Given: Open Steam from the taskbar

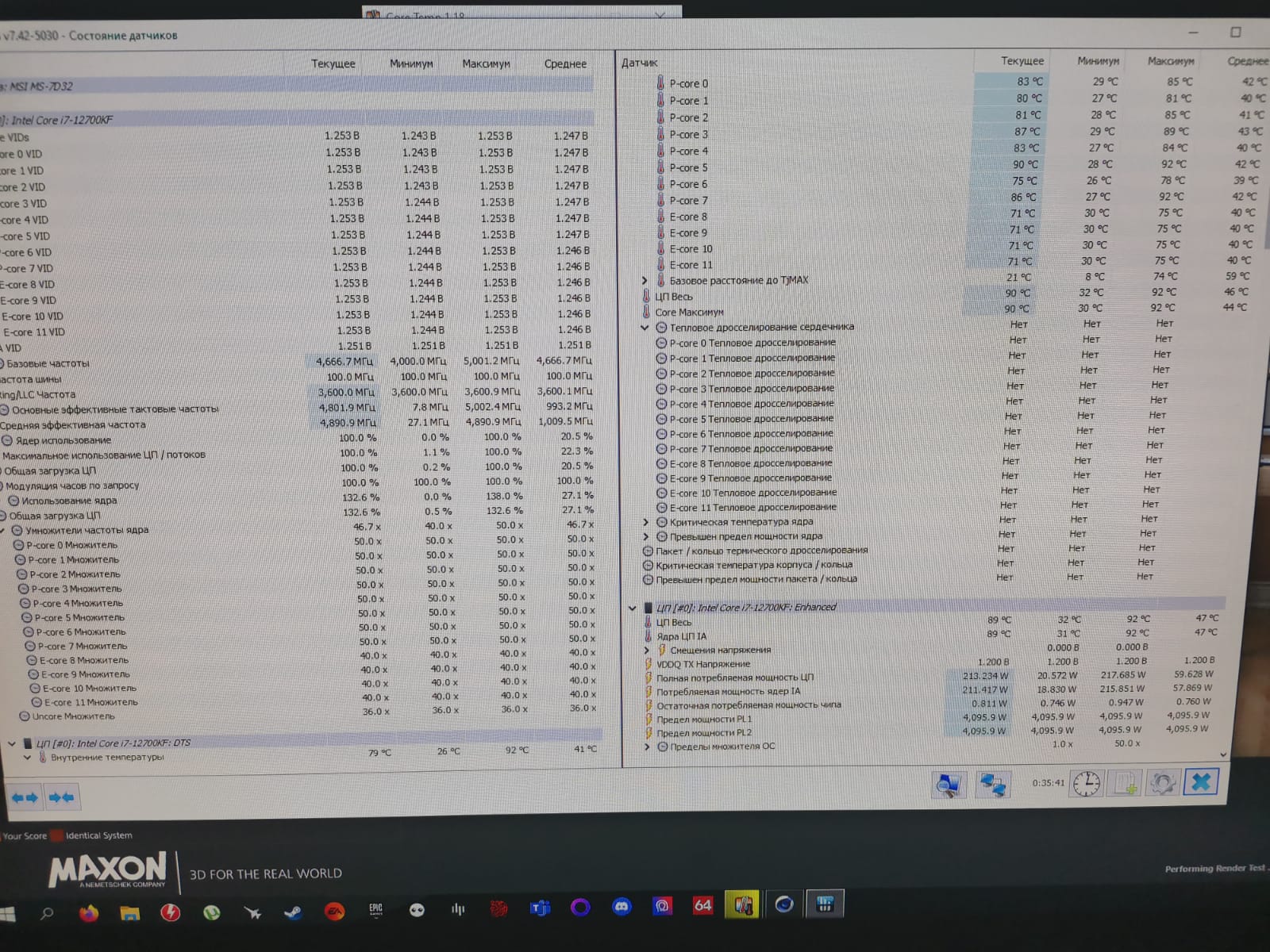Looking at the screenshot, I should [294, 912].
